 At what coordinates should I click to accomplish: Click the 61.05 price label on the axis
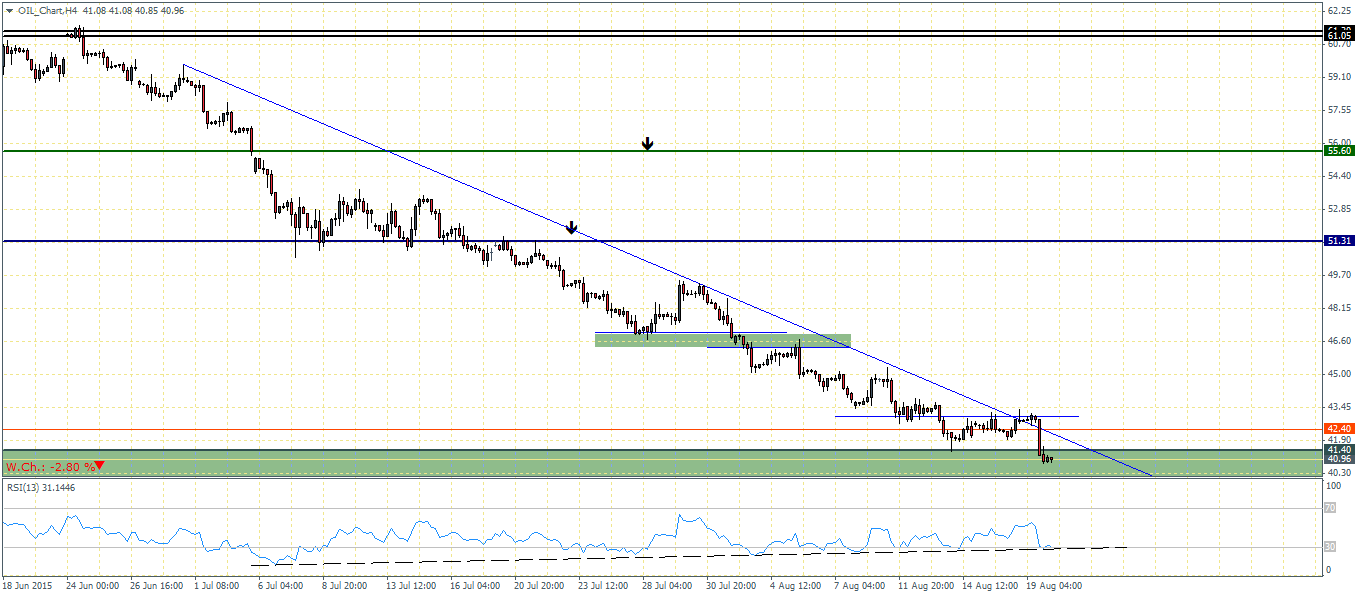1338,35
